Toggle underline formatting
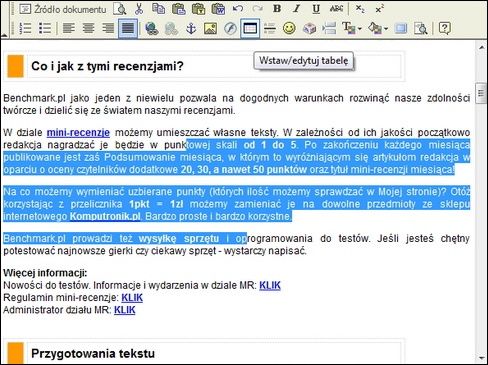The height and width of the screenshot is (365, 488). pos(316,9)
